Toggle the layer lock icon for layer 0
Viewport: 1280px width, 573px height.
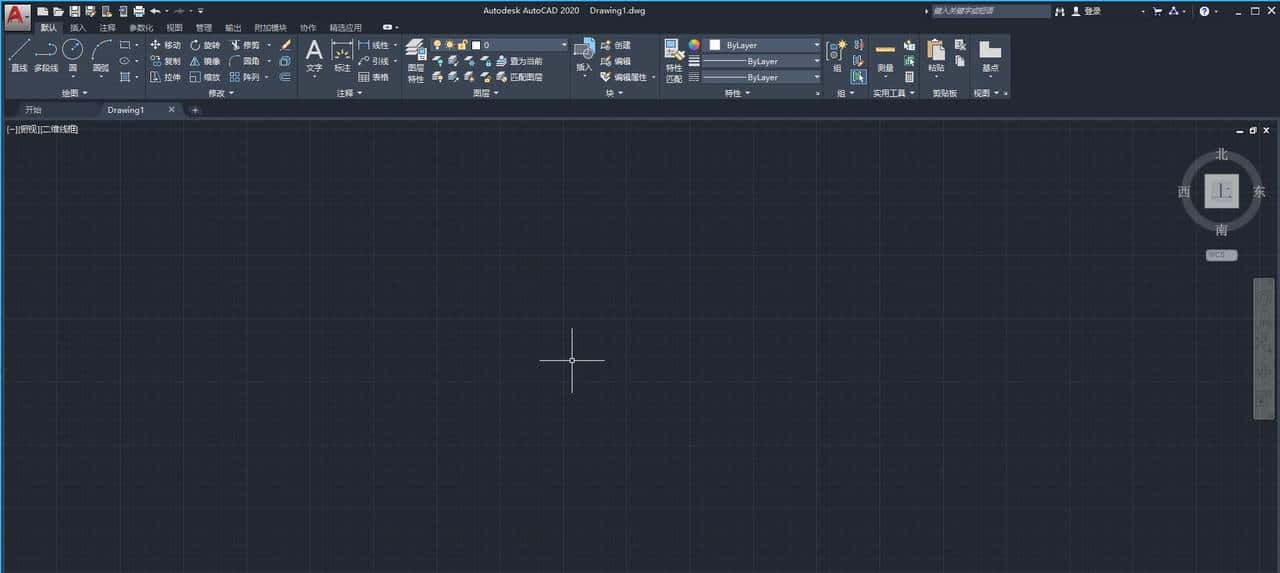point(463,45)
